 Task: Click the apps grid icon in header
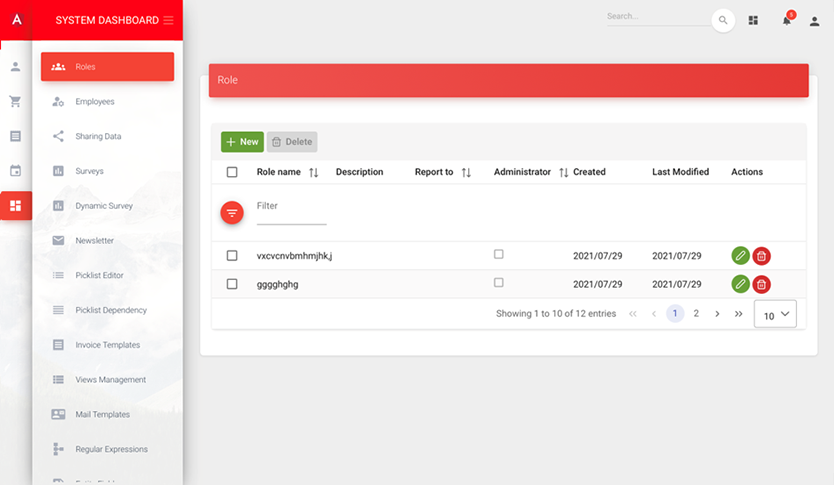pyautogui.click(x=754, y=20)
